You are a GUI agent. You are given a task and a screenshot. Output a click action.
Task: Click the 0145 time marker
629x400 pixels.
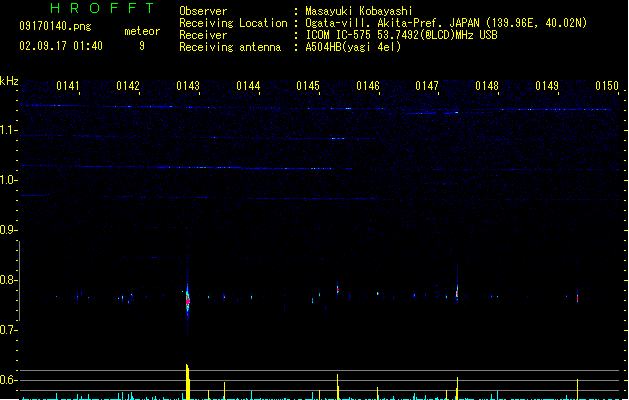coord(308,86)
